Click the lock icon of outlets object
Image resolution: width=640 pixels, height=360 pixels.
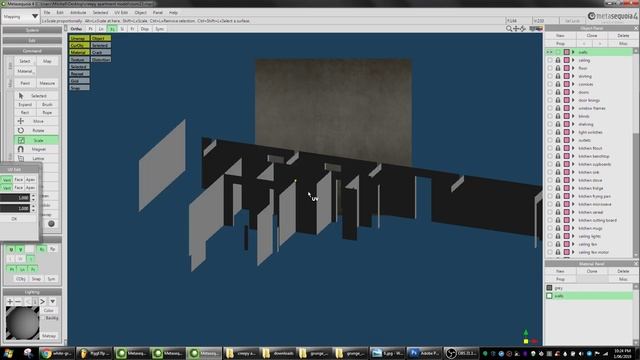pos(558,140)
